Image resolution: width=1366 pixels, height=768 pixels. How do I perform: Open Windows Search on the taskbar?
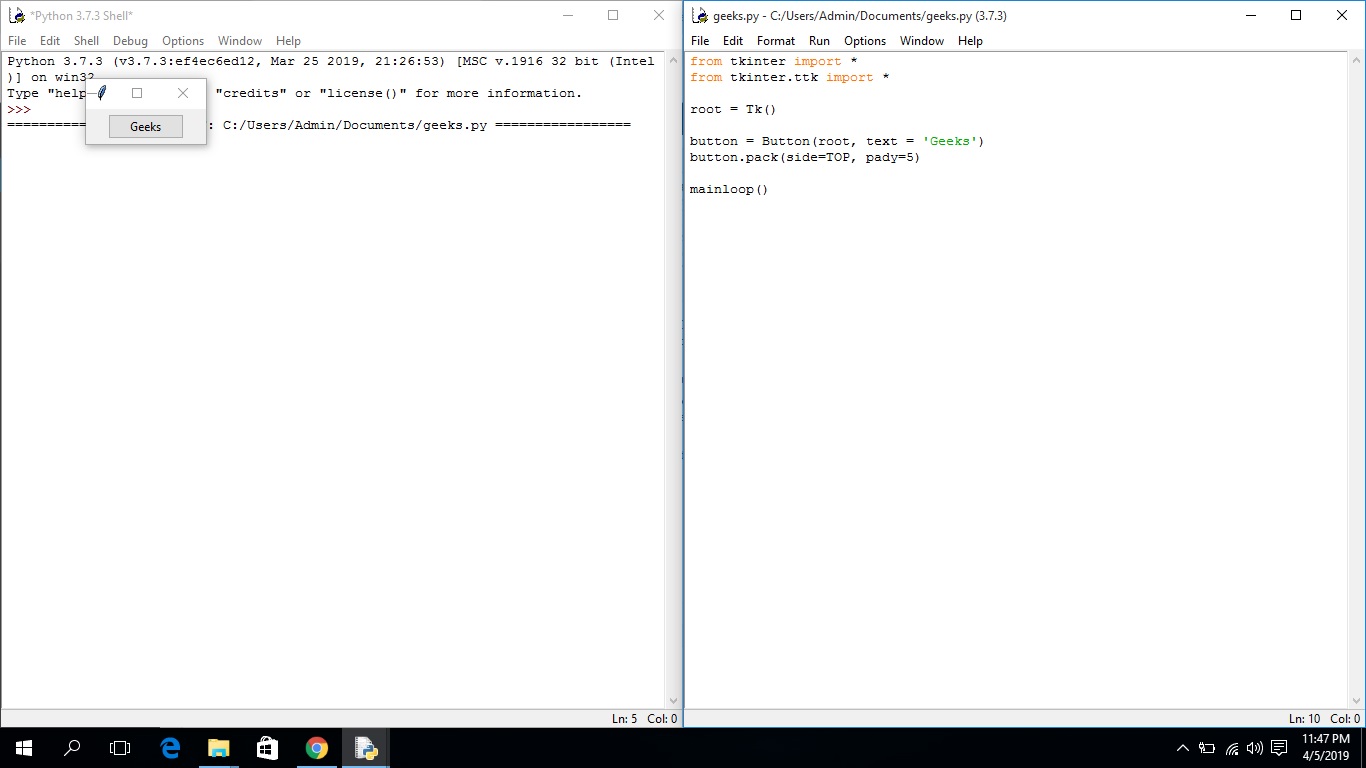tap(72, 747)
